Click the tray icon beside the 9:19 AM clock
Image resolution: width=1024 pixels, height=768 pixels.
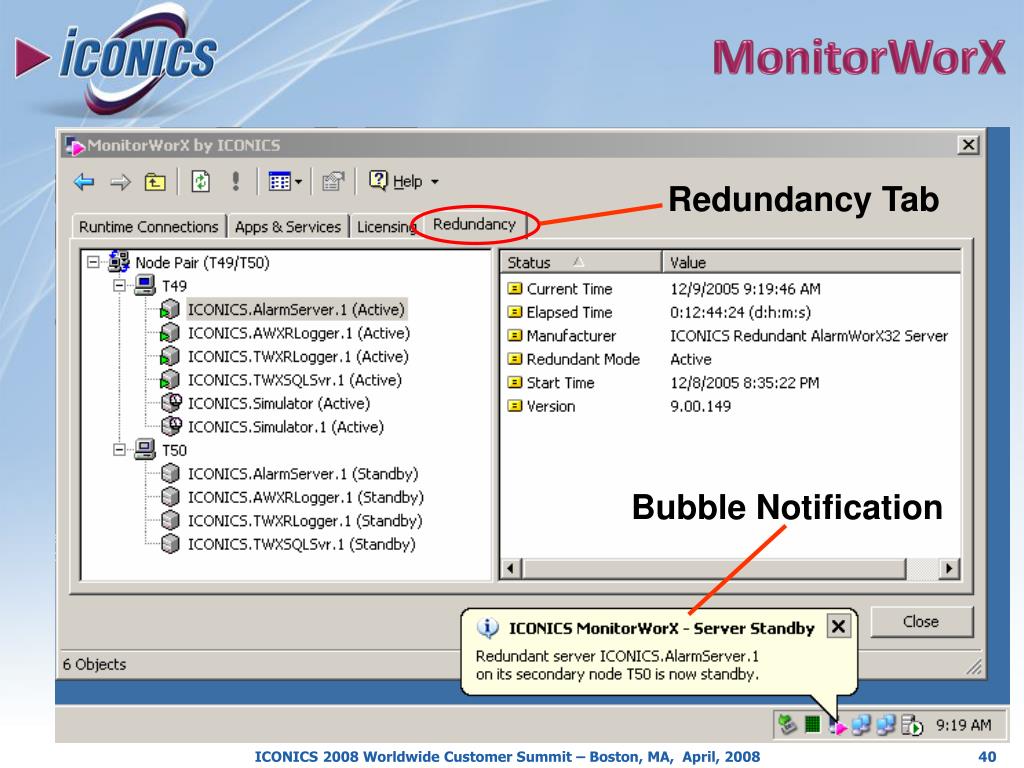click(912, 725)
